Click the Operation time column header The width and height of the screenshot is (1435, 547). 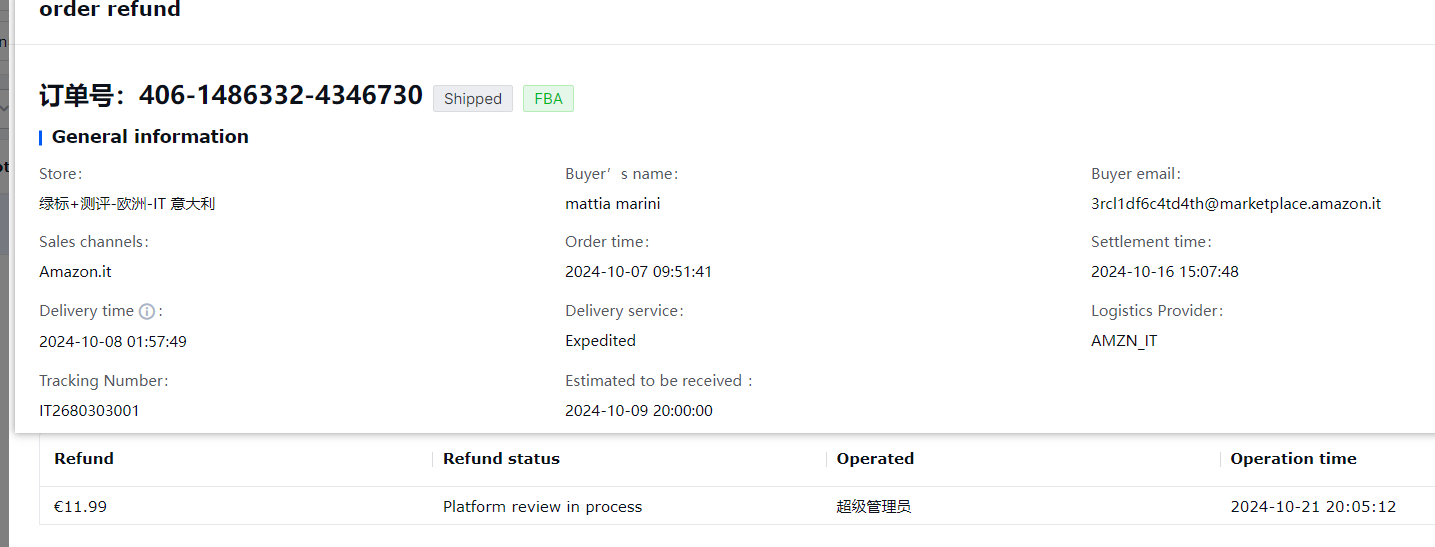(x=1293, y=459)
